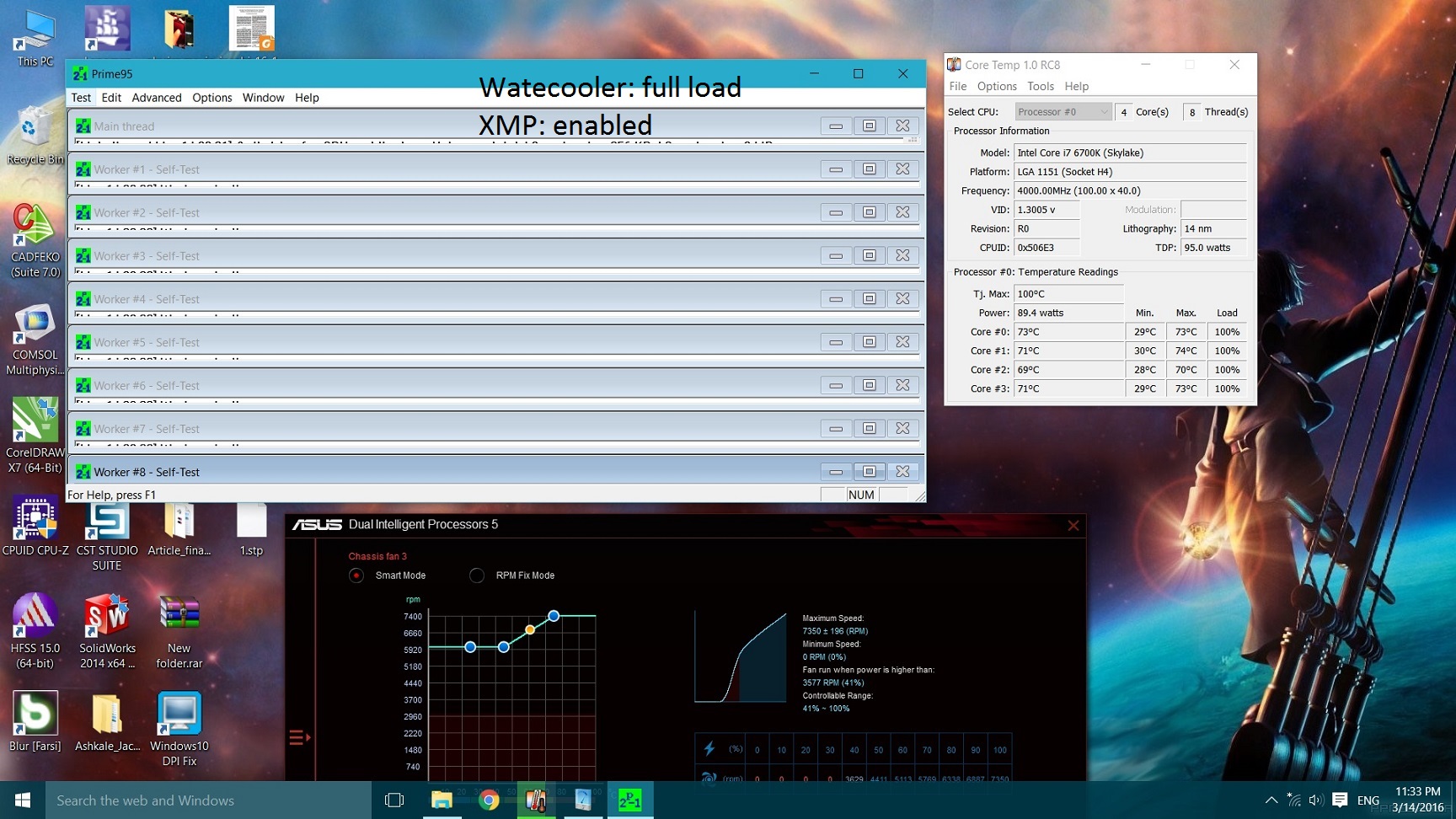Expand the side menu arrow in ASUS panel

tap(300, 738)
